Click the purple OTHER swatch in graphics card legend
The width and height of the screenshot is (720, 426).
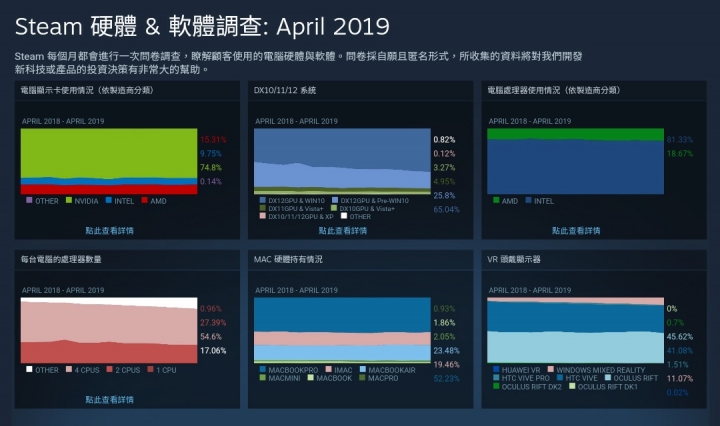[x=29, y=200]
